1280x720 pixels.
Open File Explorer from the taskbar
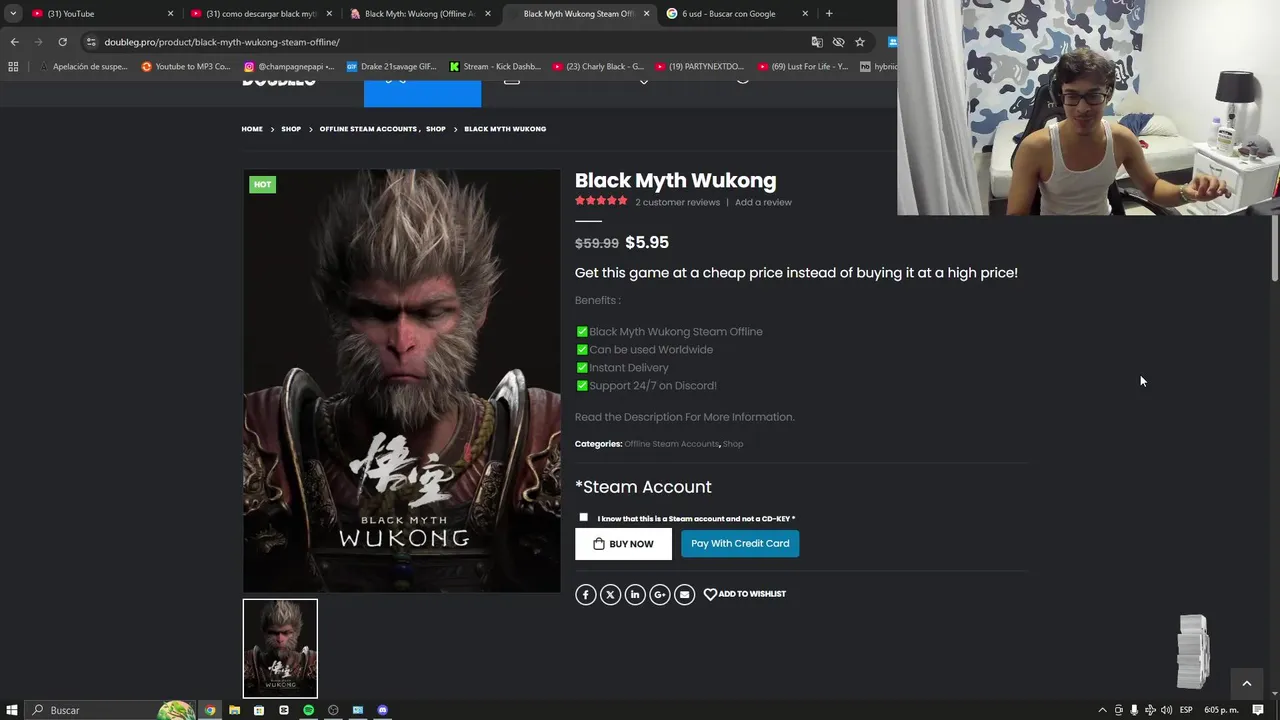[x=234, y=710]
